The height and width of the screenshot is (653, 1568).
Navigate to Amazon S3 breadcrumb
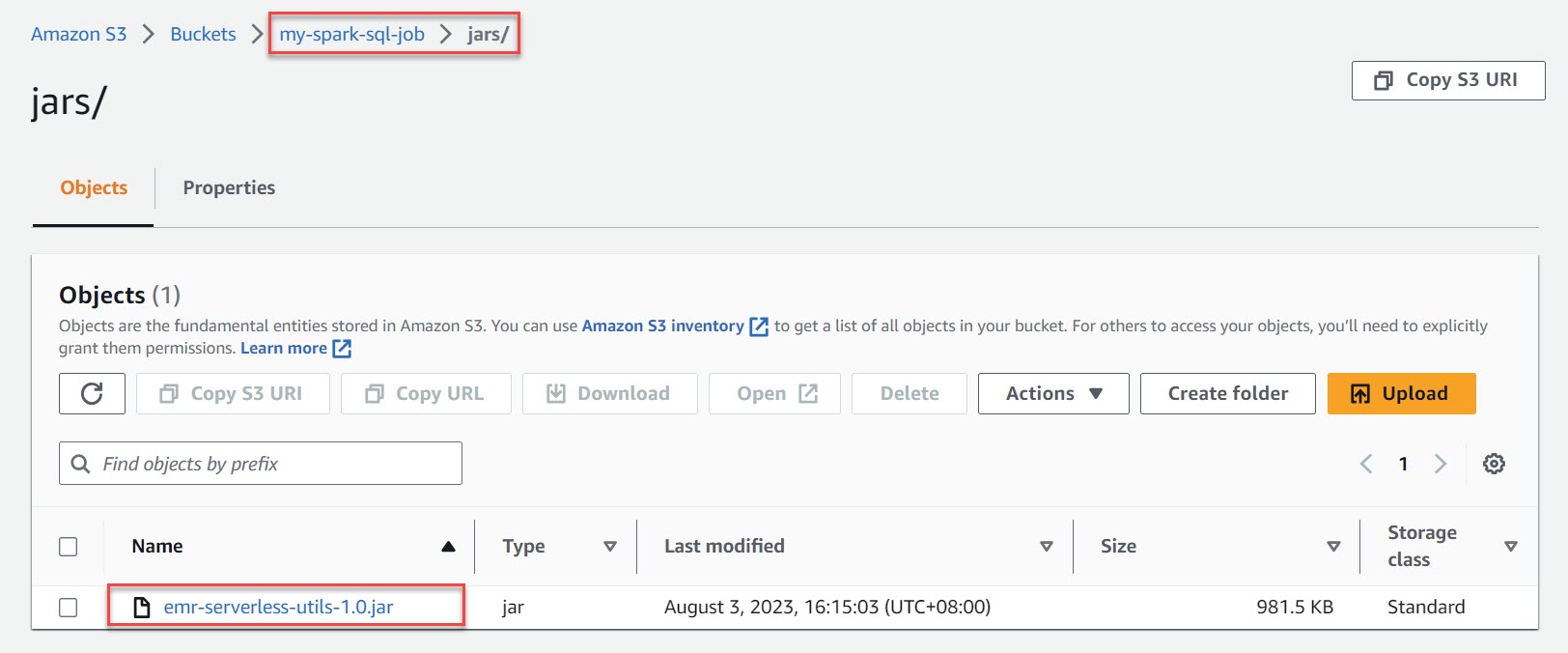[79, 34]
